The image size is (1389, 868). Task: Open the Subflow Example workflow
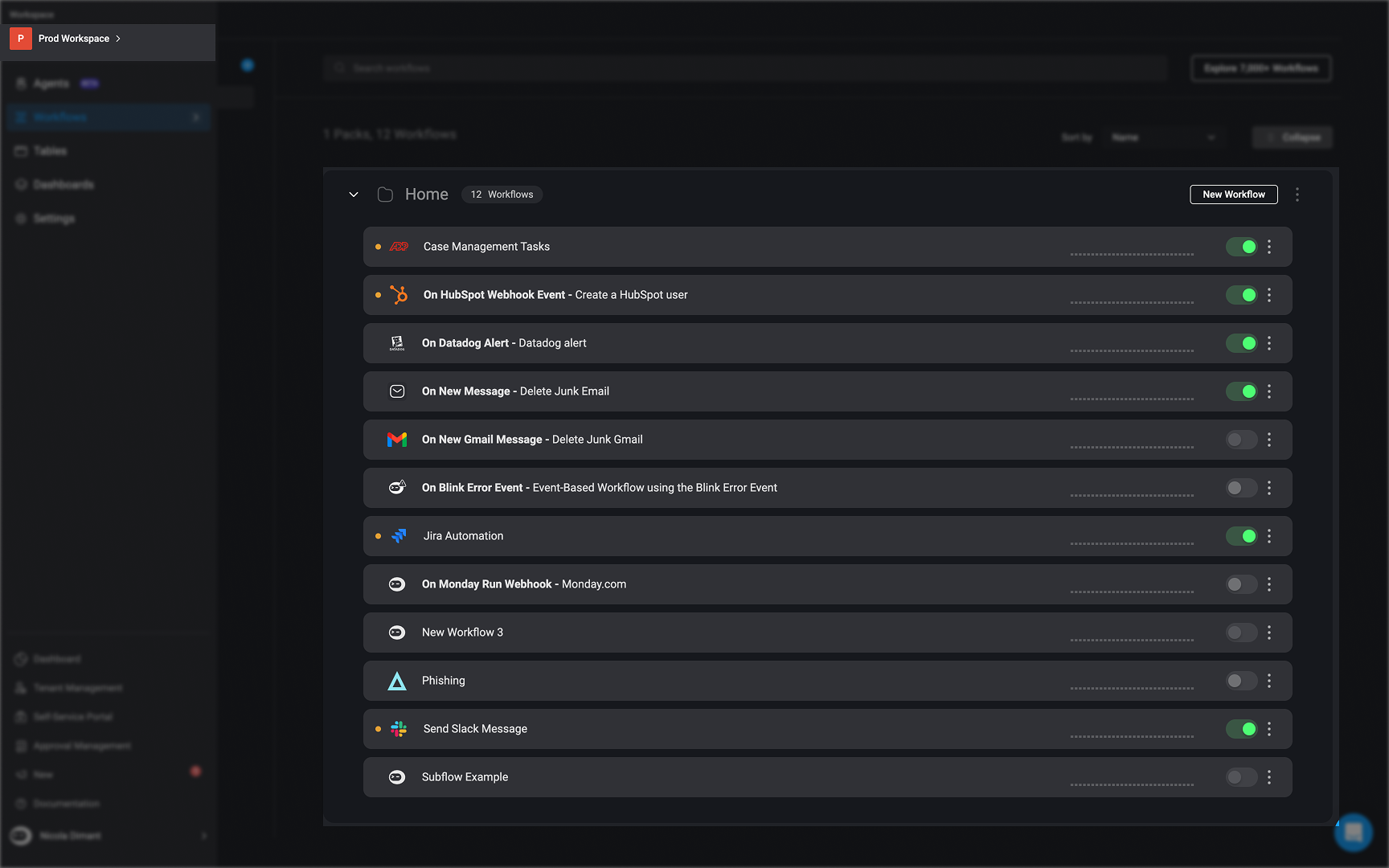(x=465, y=777)
